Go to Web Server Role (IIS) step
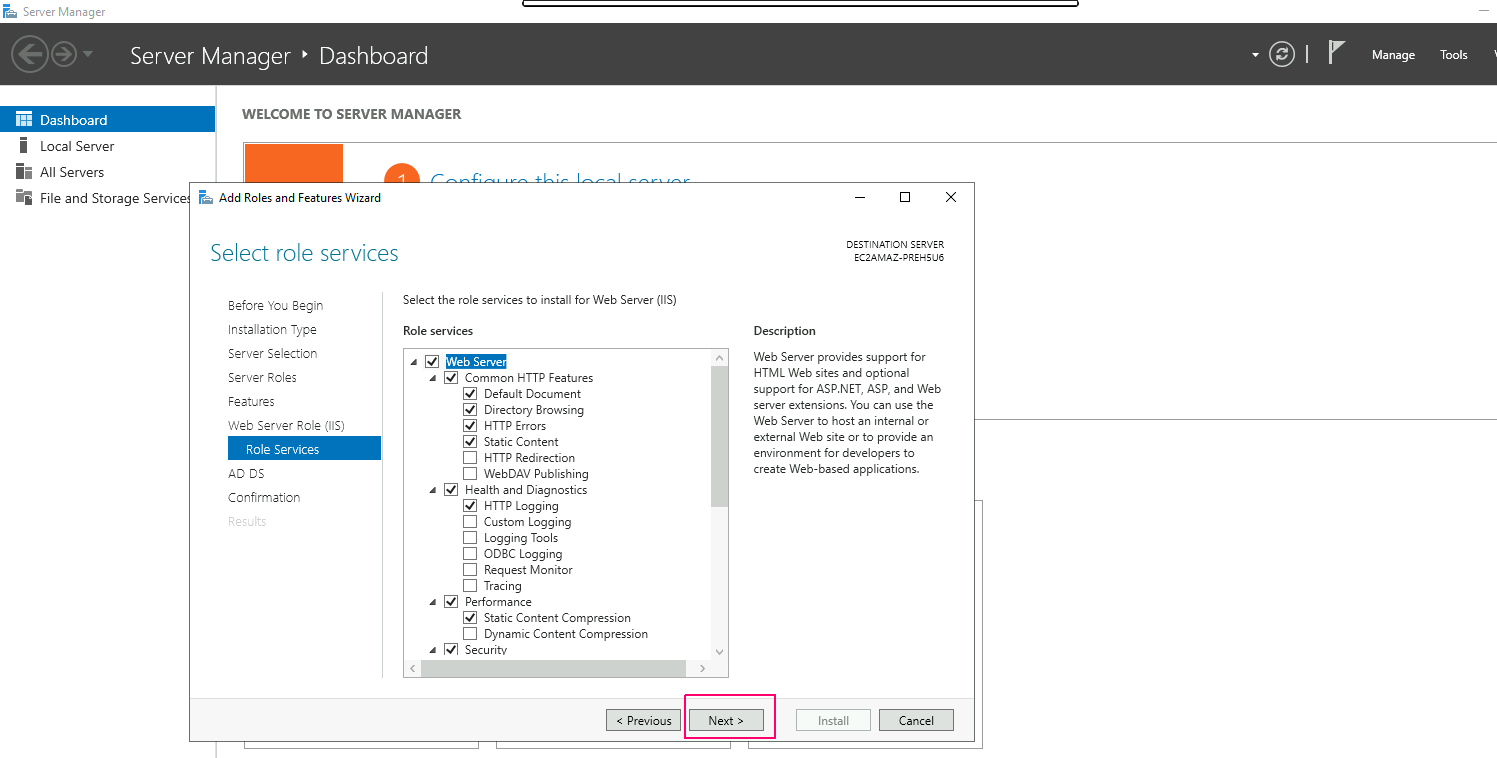 click(x=286, y=425)
